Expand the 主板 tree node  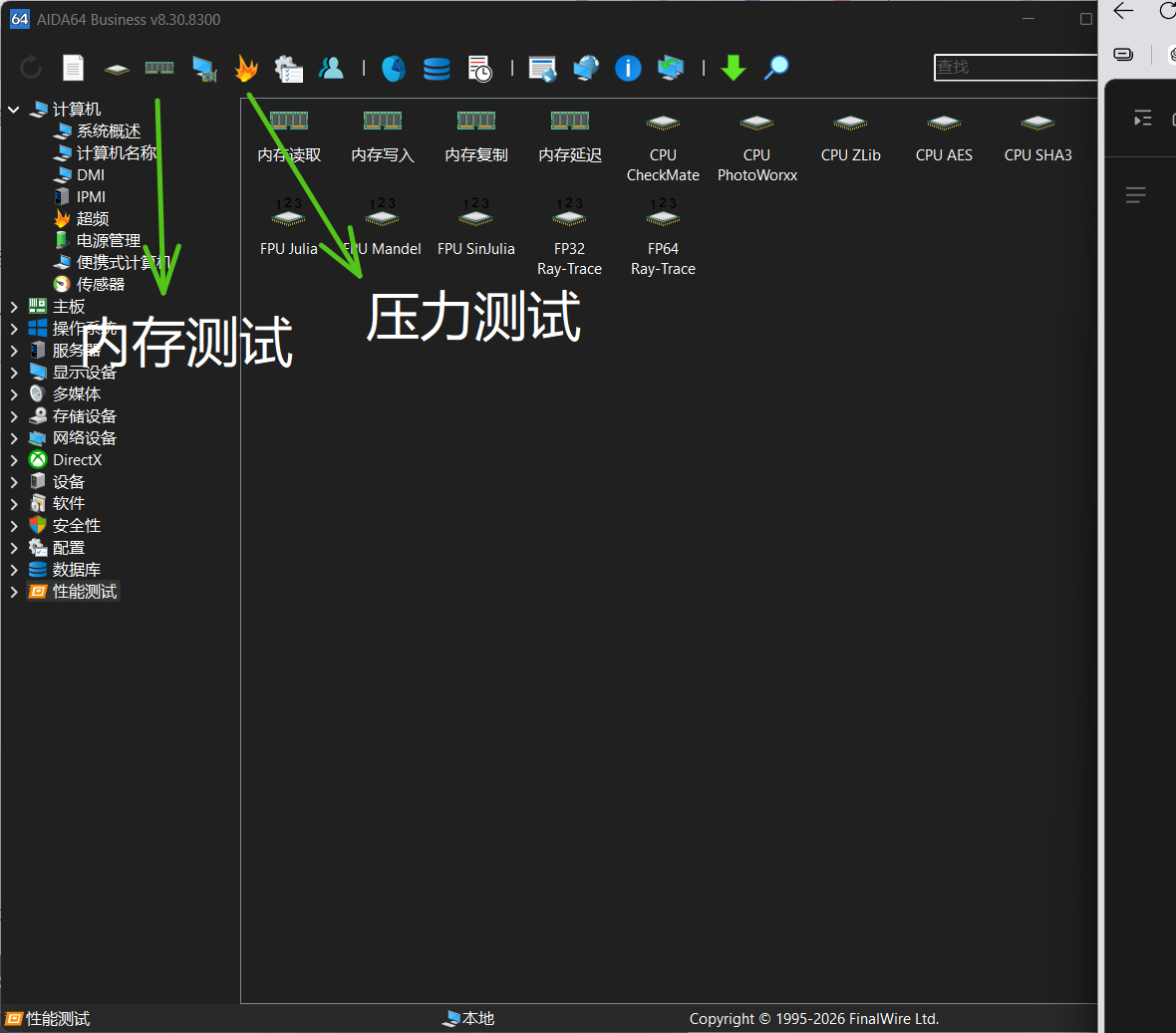pos(14,307)
